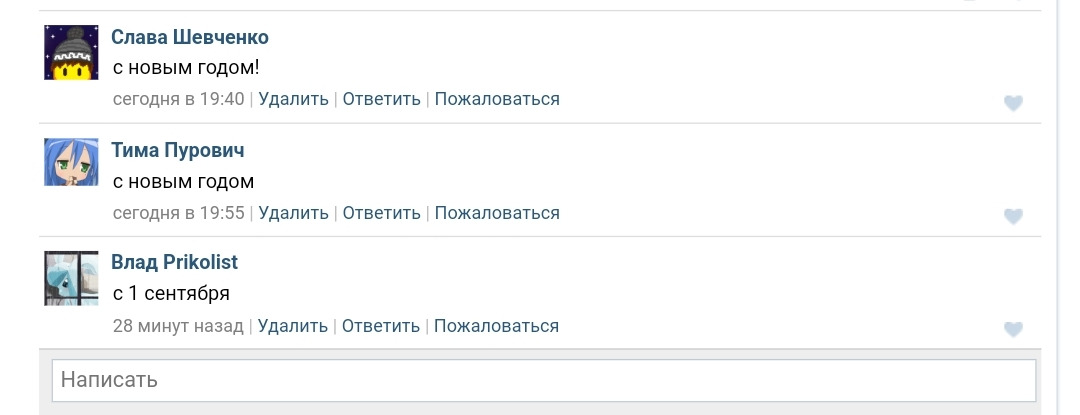Open Слава Шевченко's profile name link
The width and height of the screenshot is (1080, 415).
190,37
